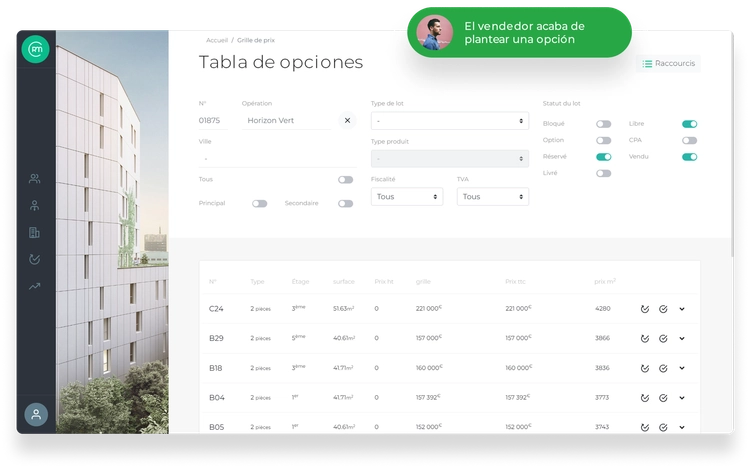750x468 pixels.
Task: Open the checkmark tasks icon in sidebar
Action: click(x=35, y=260)
